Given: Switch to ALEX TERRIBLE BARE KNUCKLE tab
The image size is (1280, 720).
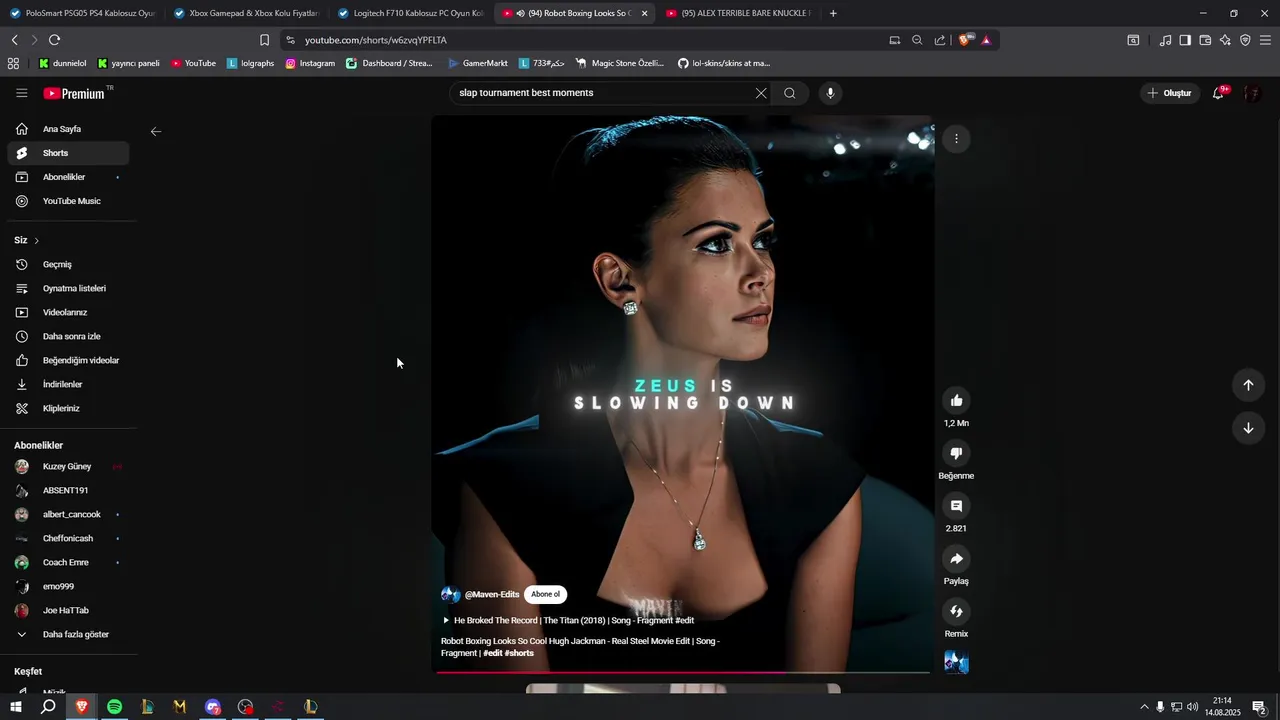Looking at the screenshot, I should [x=740, y=13].
